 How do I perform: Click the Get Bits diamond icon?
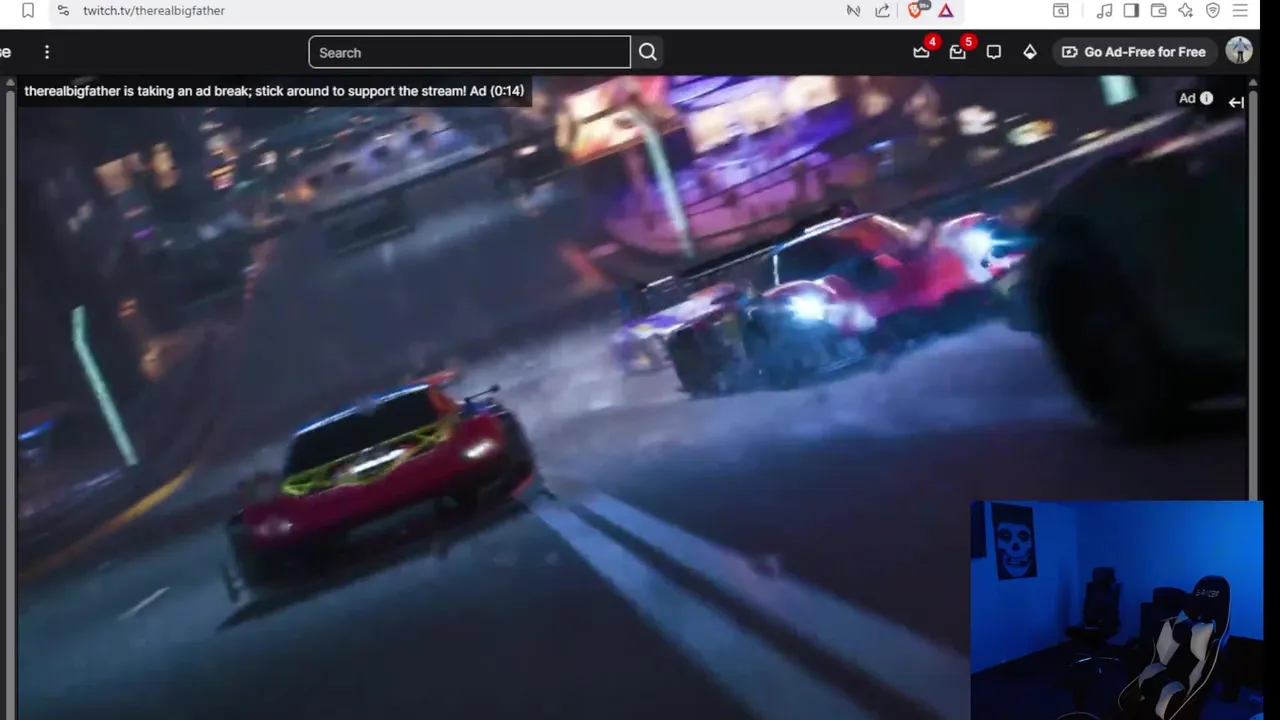coord(1030,52)
